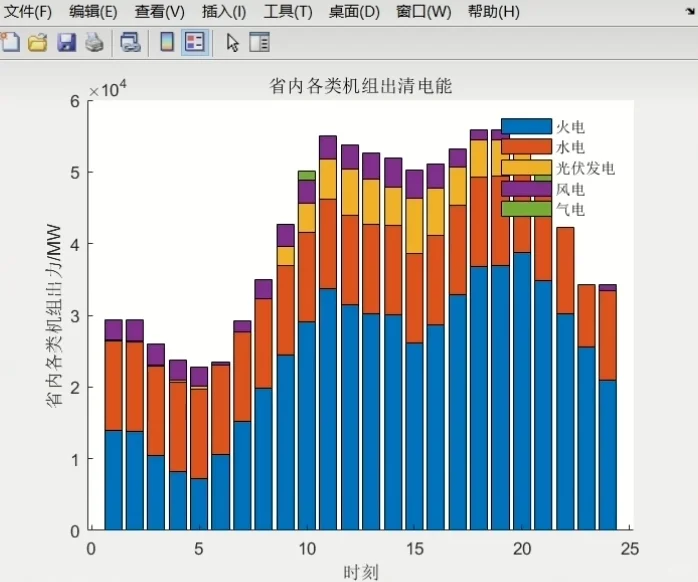Viewport: 698px width, 582px height.
Task: Click the y-axis tick label 6
Action: 75,101
